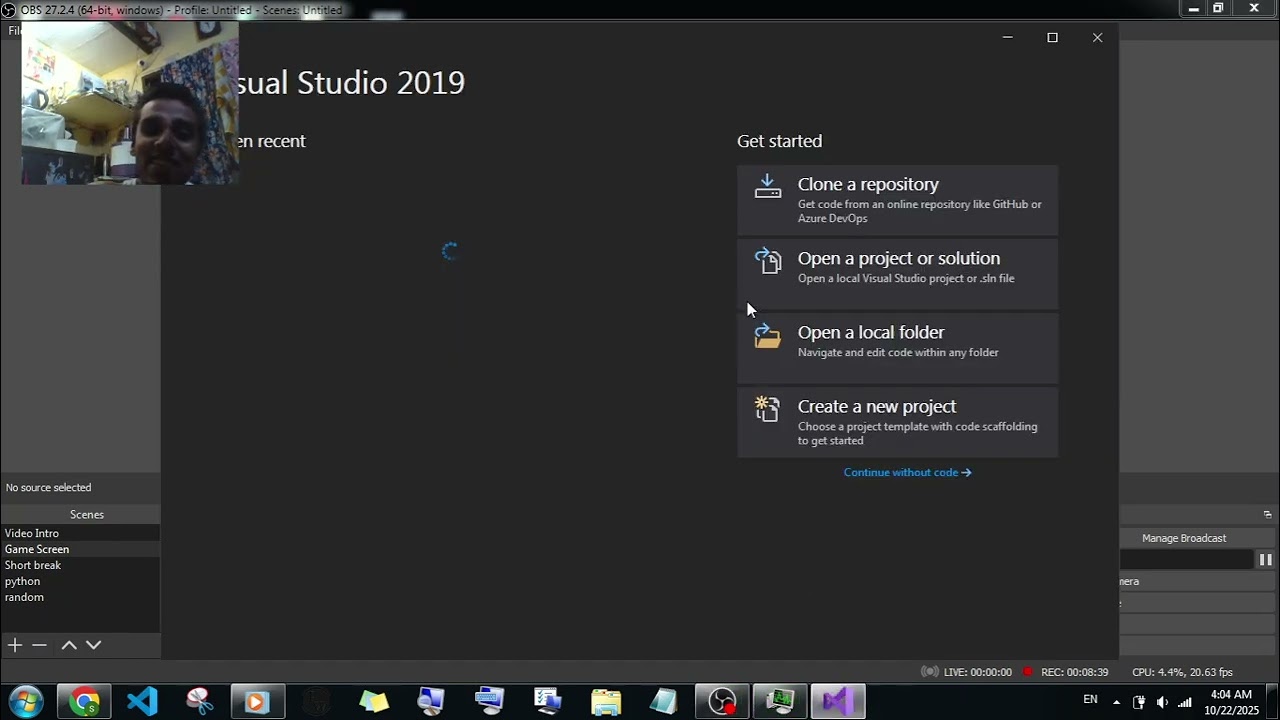Click the Create a new project icon
Screen dimensions: 1280x720
click(767, 409)
